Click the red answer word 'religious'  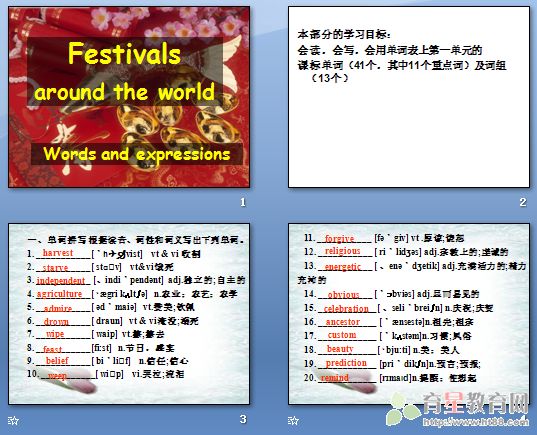(342, 251)
